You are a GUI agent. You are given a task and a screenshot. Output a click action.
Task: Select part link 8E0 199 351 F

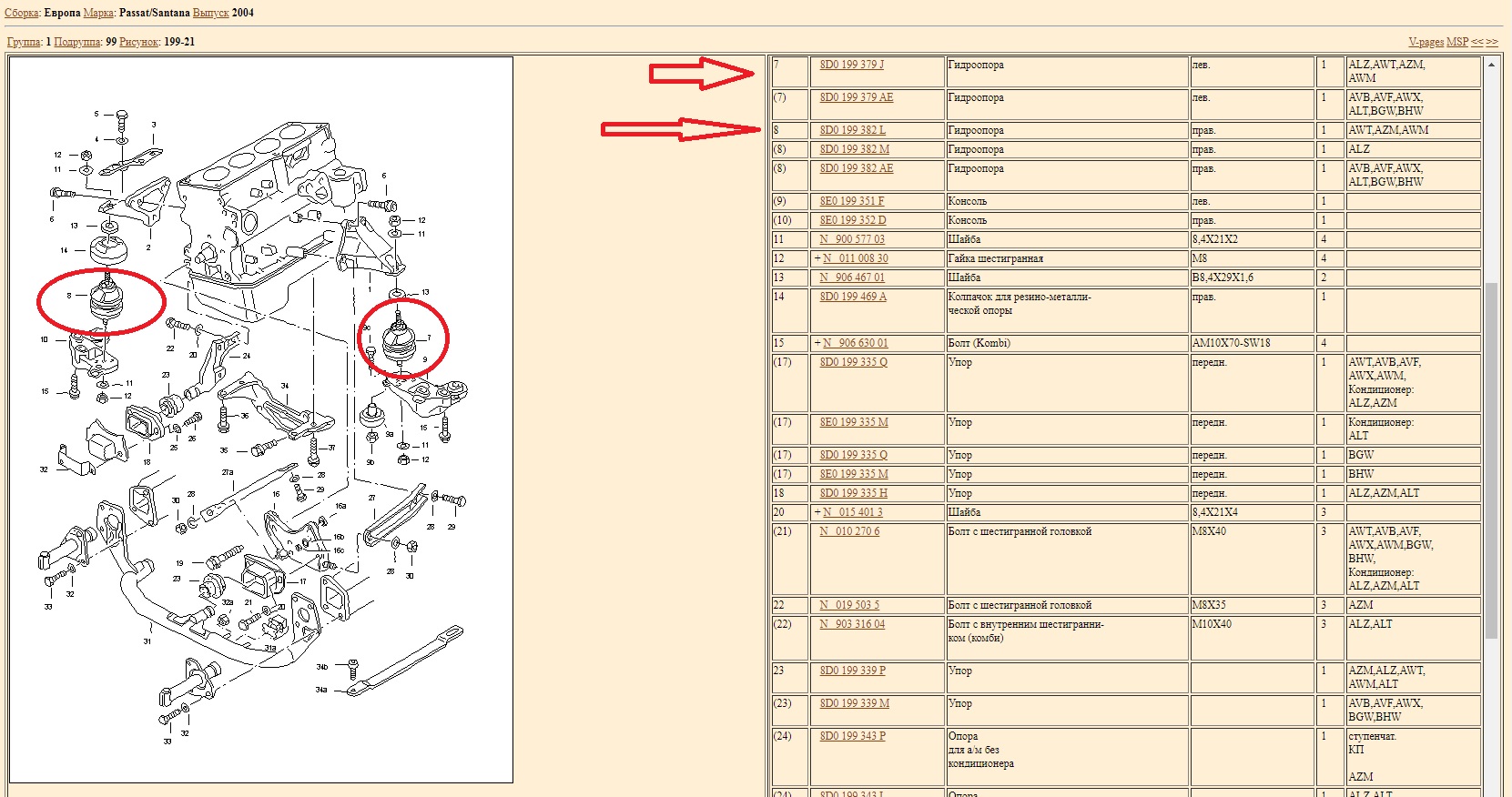click(851, 201)
